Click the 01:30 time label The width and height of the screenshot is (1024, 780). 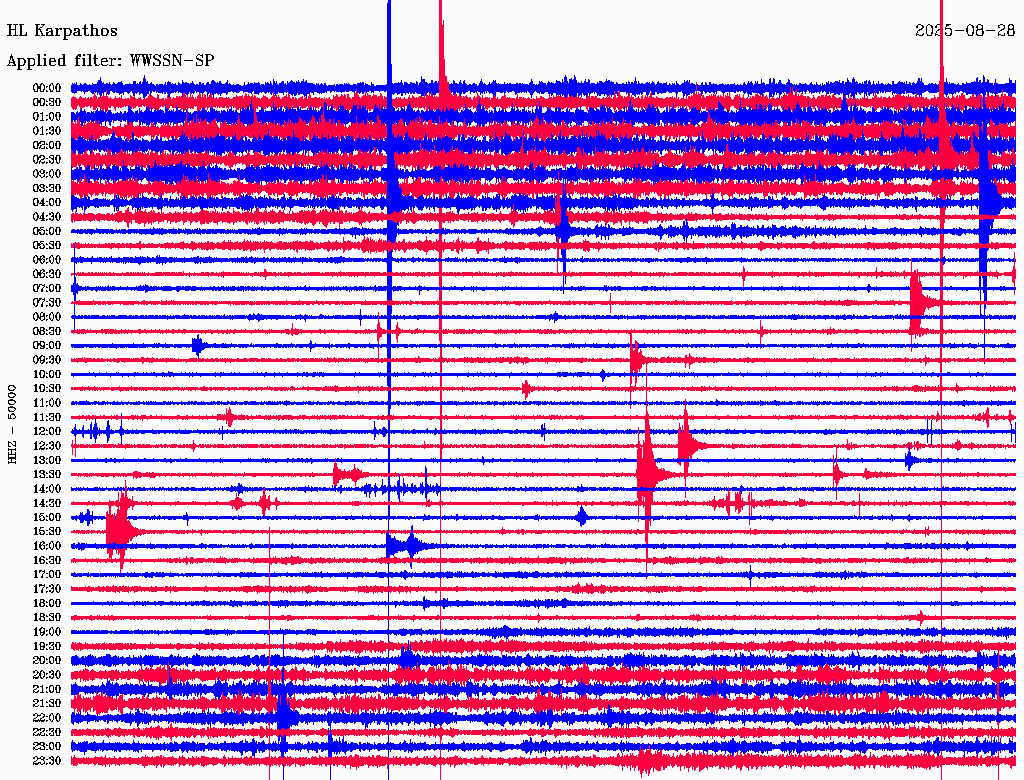click(x=47, y=131)
